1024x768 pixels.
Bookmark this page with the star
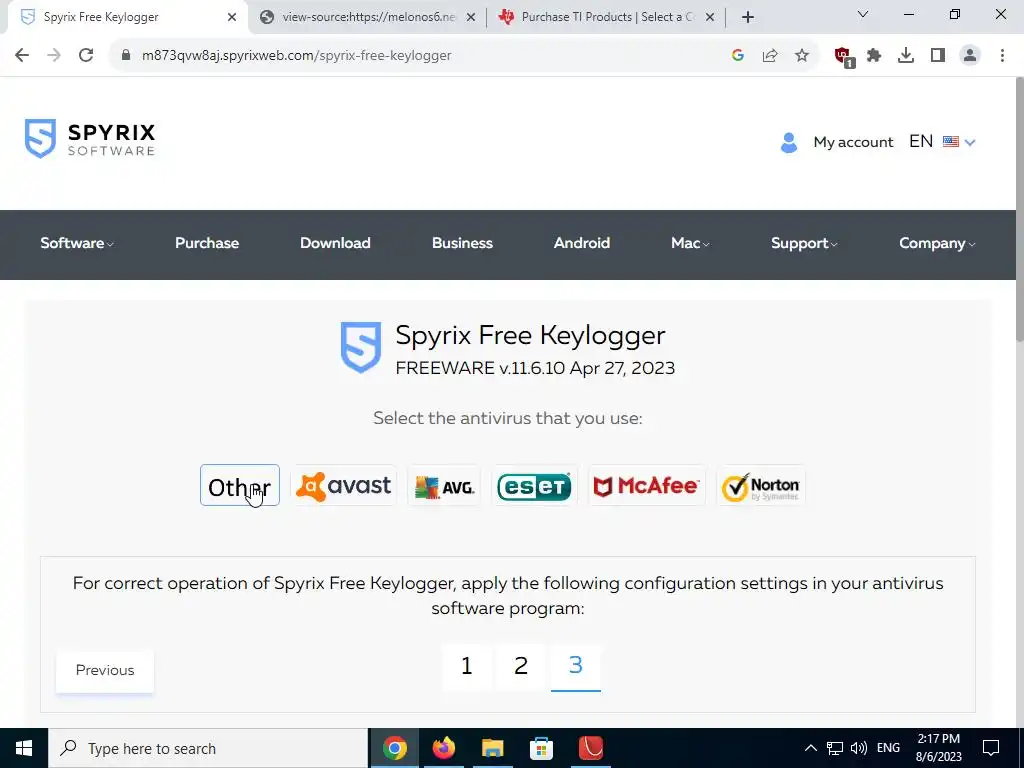pos(802,56)
